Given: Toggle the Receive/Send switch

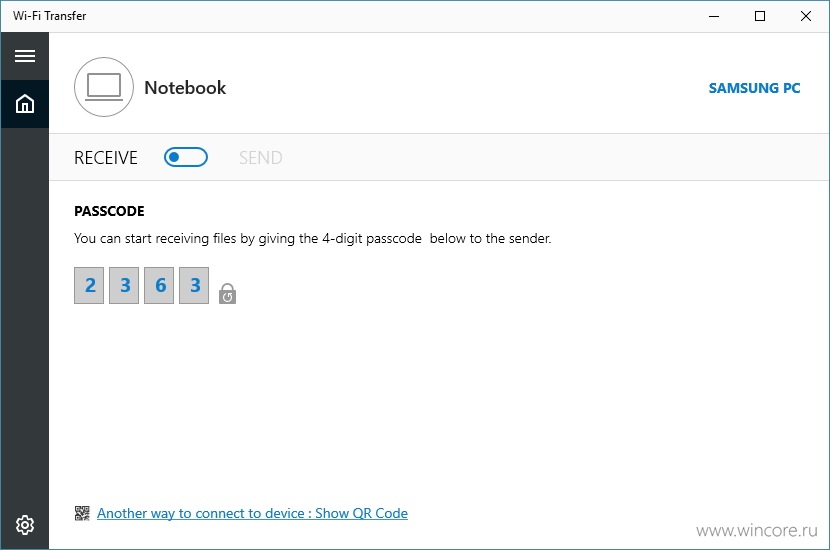Looking at the screenshot, I should coord(186,157).
